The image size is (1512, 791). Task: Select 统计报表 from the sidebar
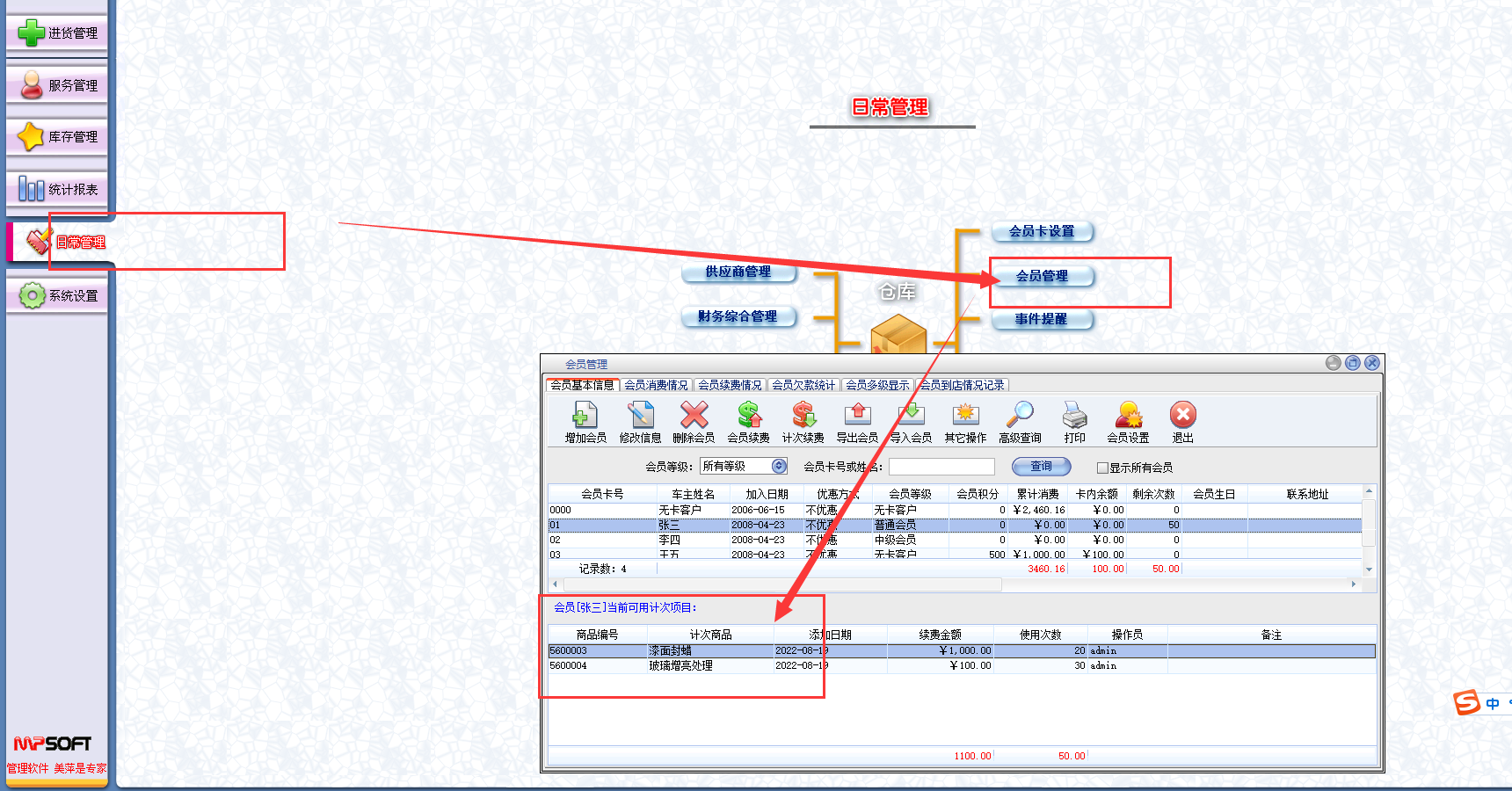coord(57,189)
